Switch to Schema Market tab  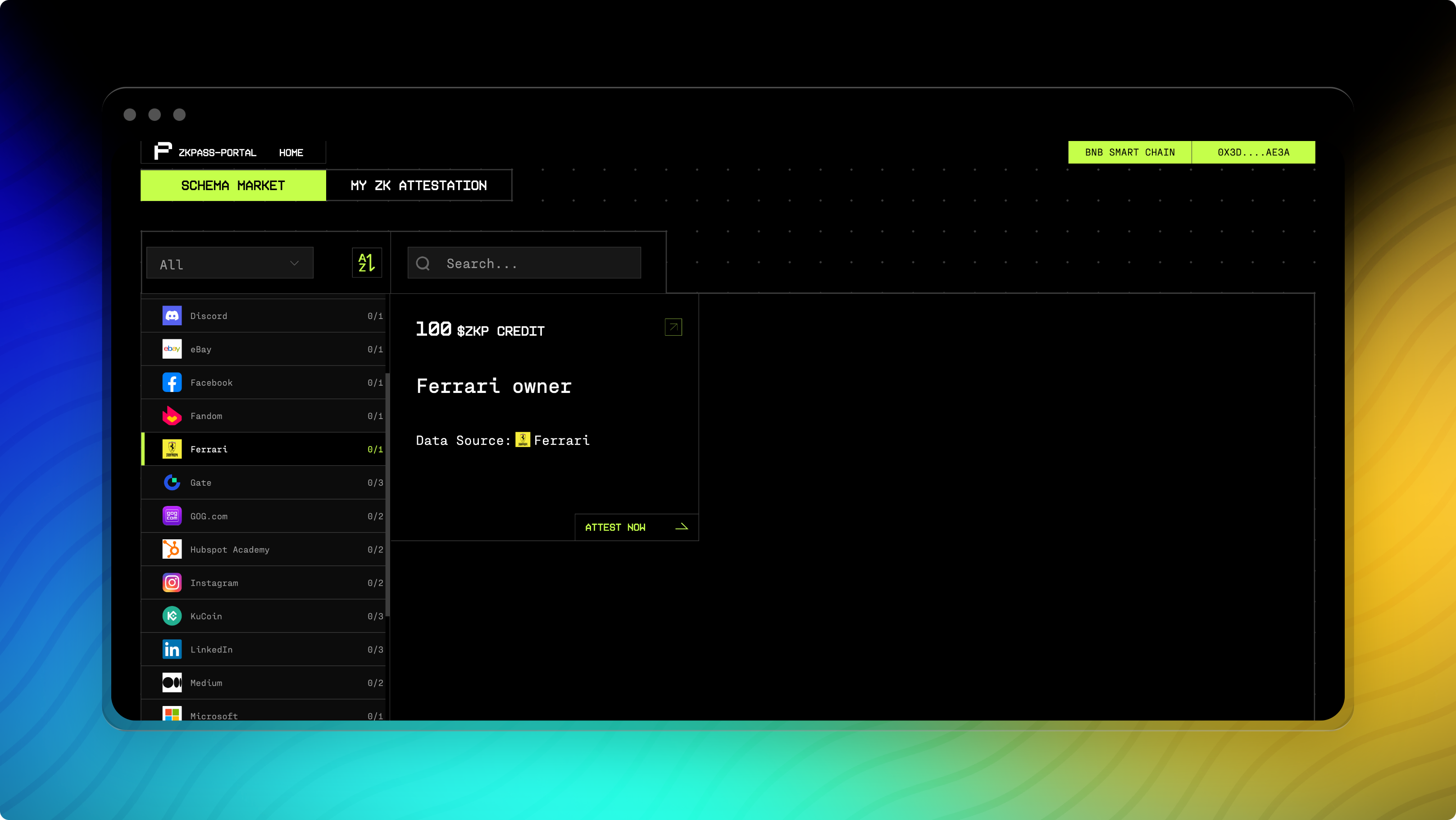[233, 185]
